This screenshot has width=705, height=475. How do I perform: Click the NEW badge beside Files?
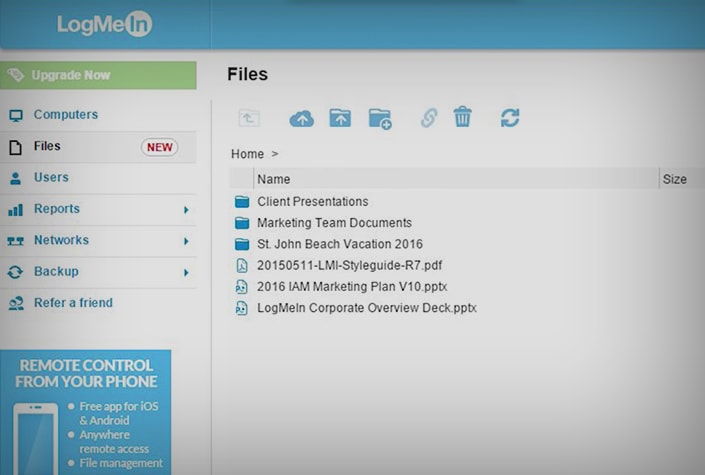tap(160, 147)
